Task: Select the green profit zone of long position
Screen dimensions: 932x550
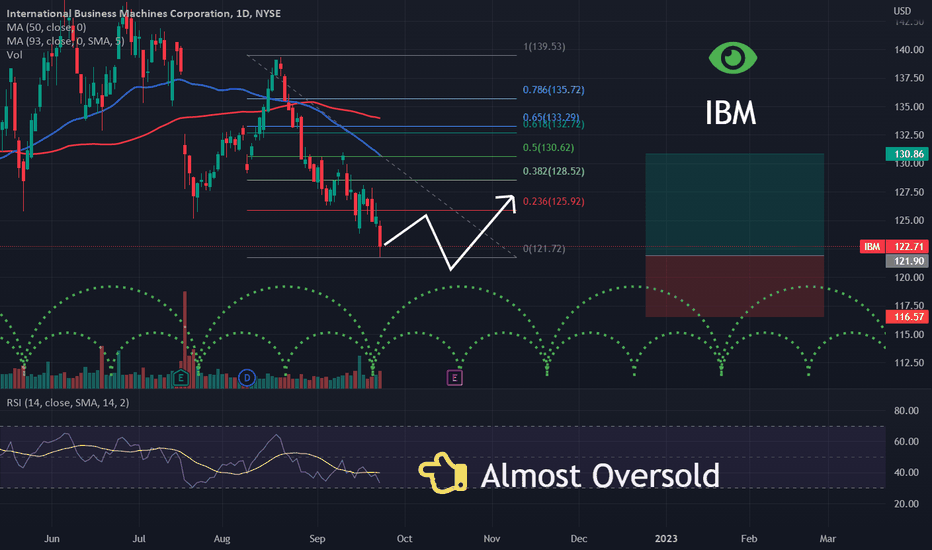Action: (735, 205)
